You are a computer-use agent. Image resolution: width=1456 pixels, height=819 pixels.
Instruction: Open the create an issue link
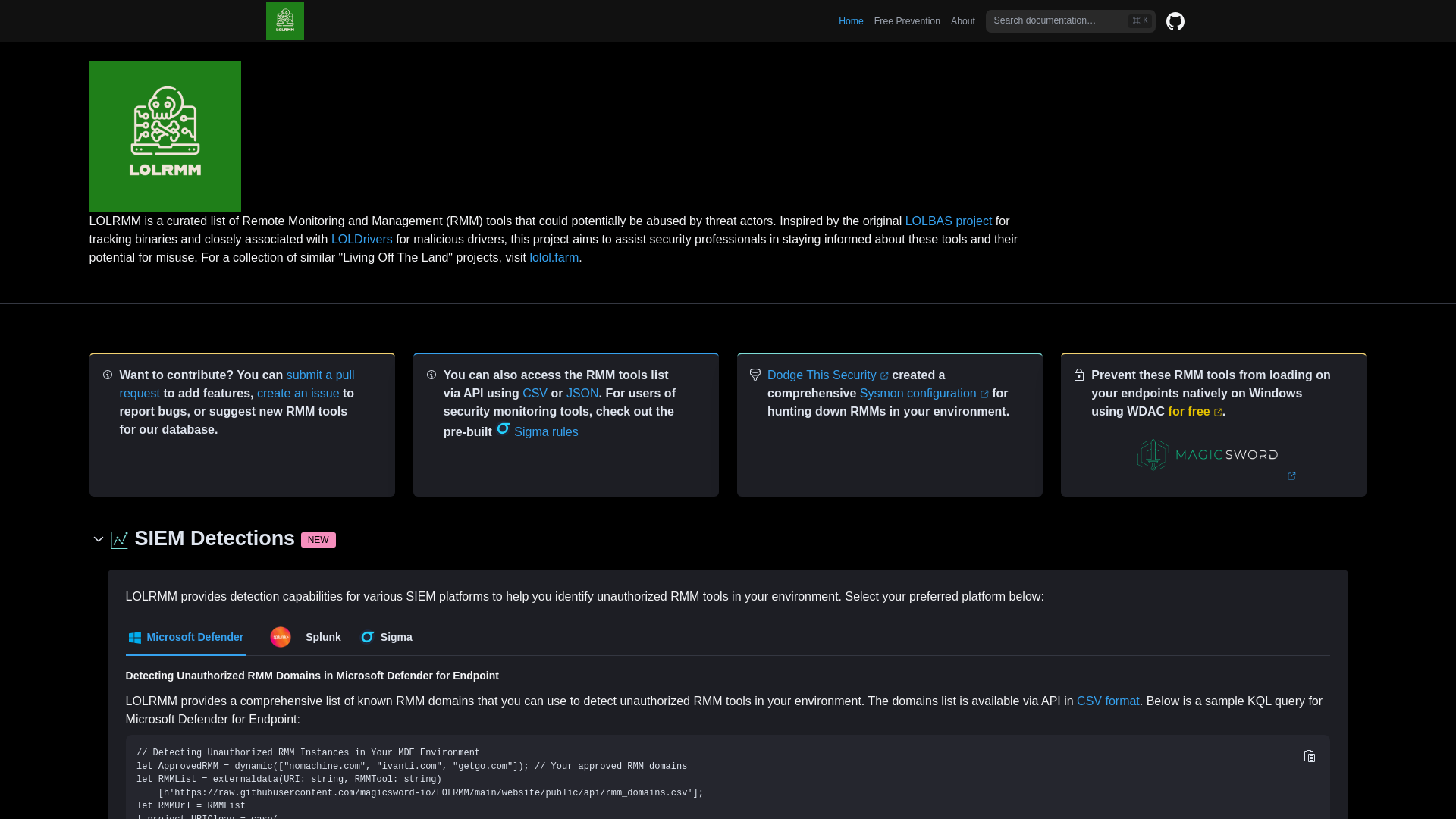(298, 394)
